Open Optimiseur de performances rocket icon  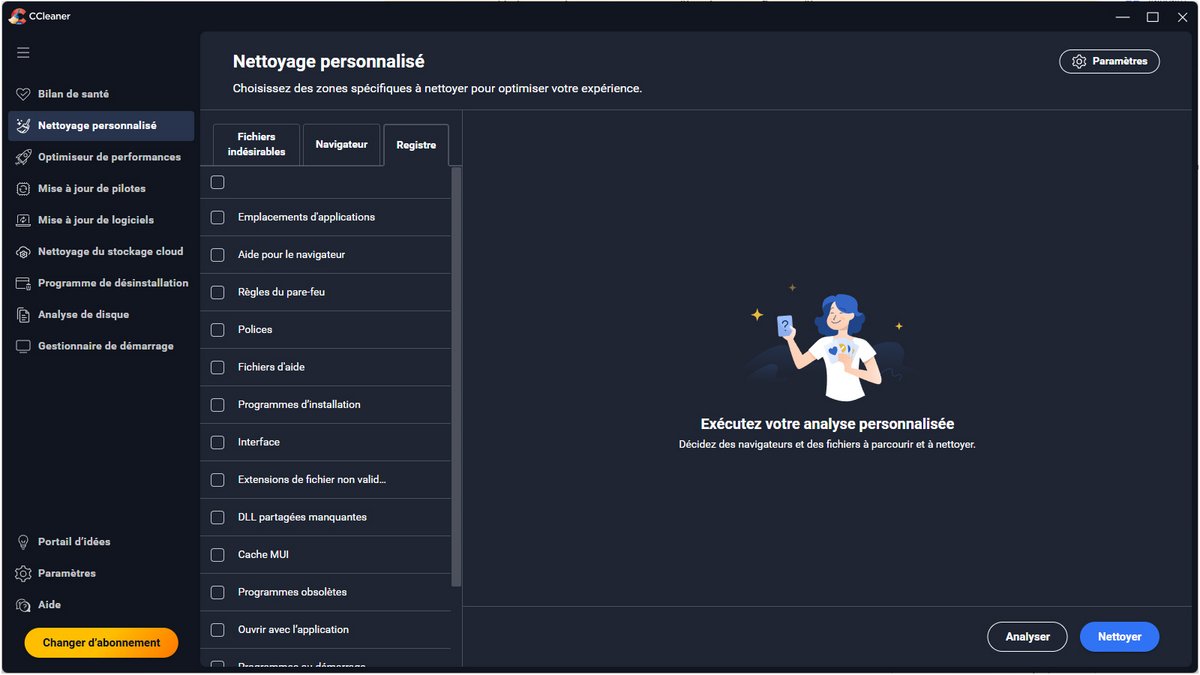(23, 157)
